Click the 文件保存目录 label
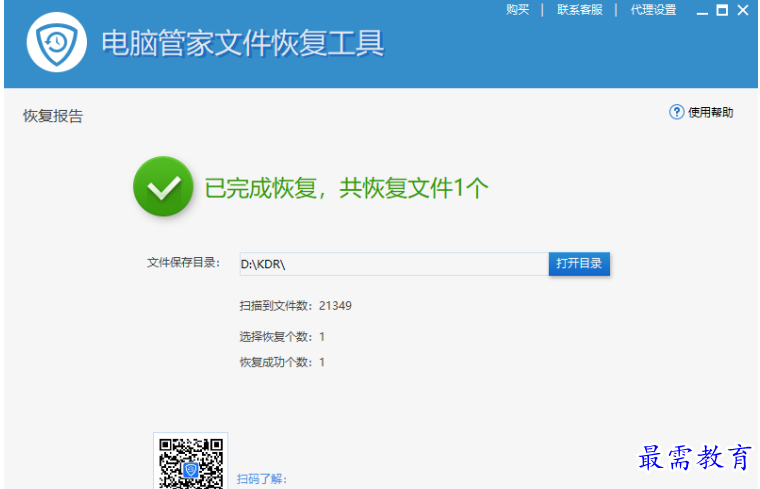 184,263
